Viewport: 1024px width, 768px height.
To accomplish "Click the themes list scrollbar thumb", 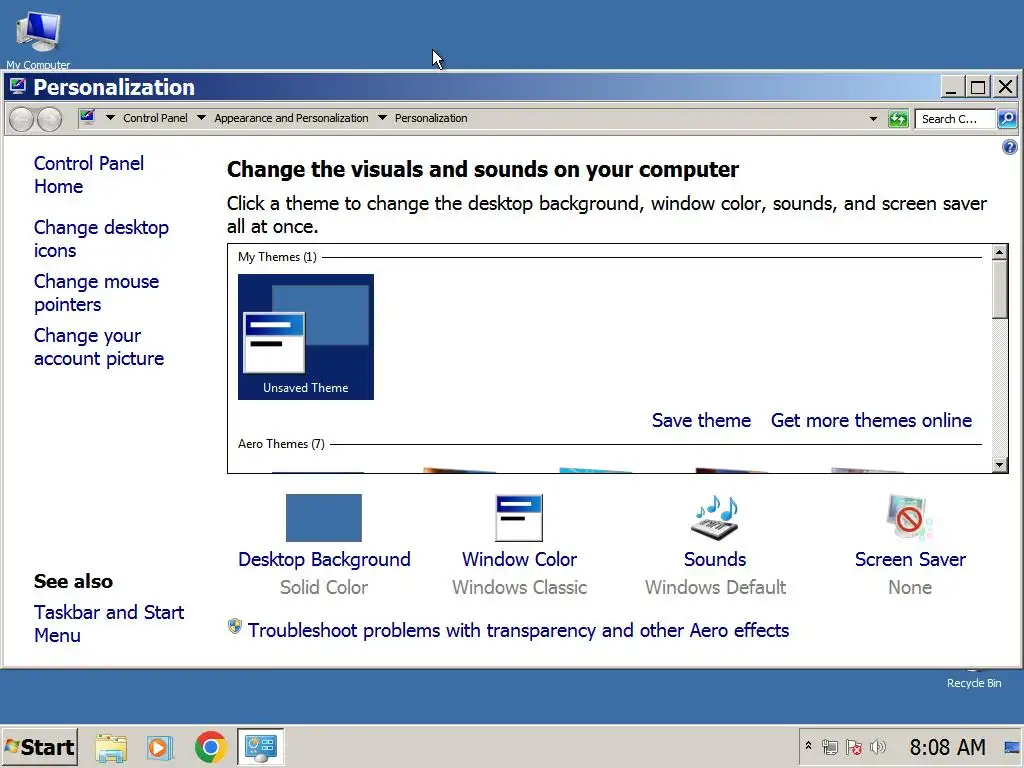I will pos(999,289).
